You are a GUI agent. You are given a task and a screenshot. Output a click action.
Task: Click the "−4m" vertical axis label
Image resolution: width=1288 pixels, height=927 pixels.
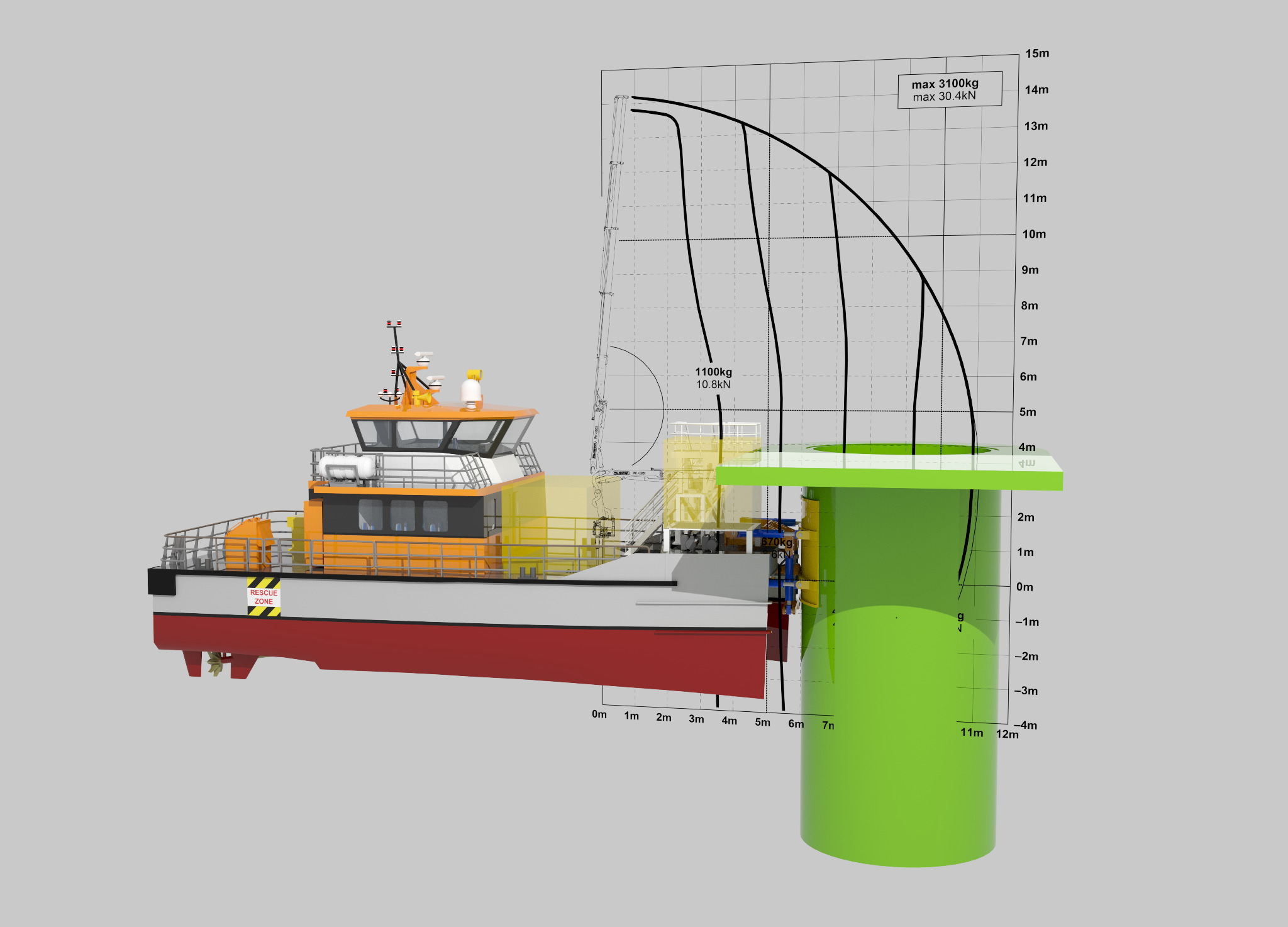[1025, 725]
